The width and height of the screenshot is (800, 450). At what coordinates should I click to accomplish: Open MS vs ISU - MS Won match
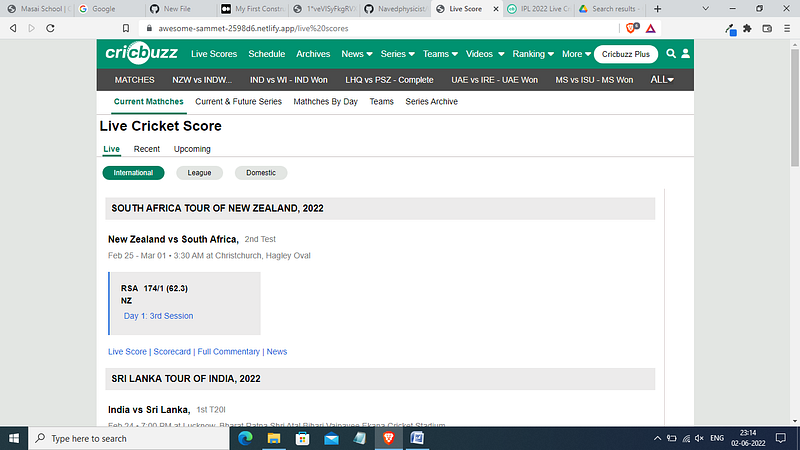click(x=594, y=80)
